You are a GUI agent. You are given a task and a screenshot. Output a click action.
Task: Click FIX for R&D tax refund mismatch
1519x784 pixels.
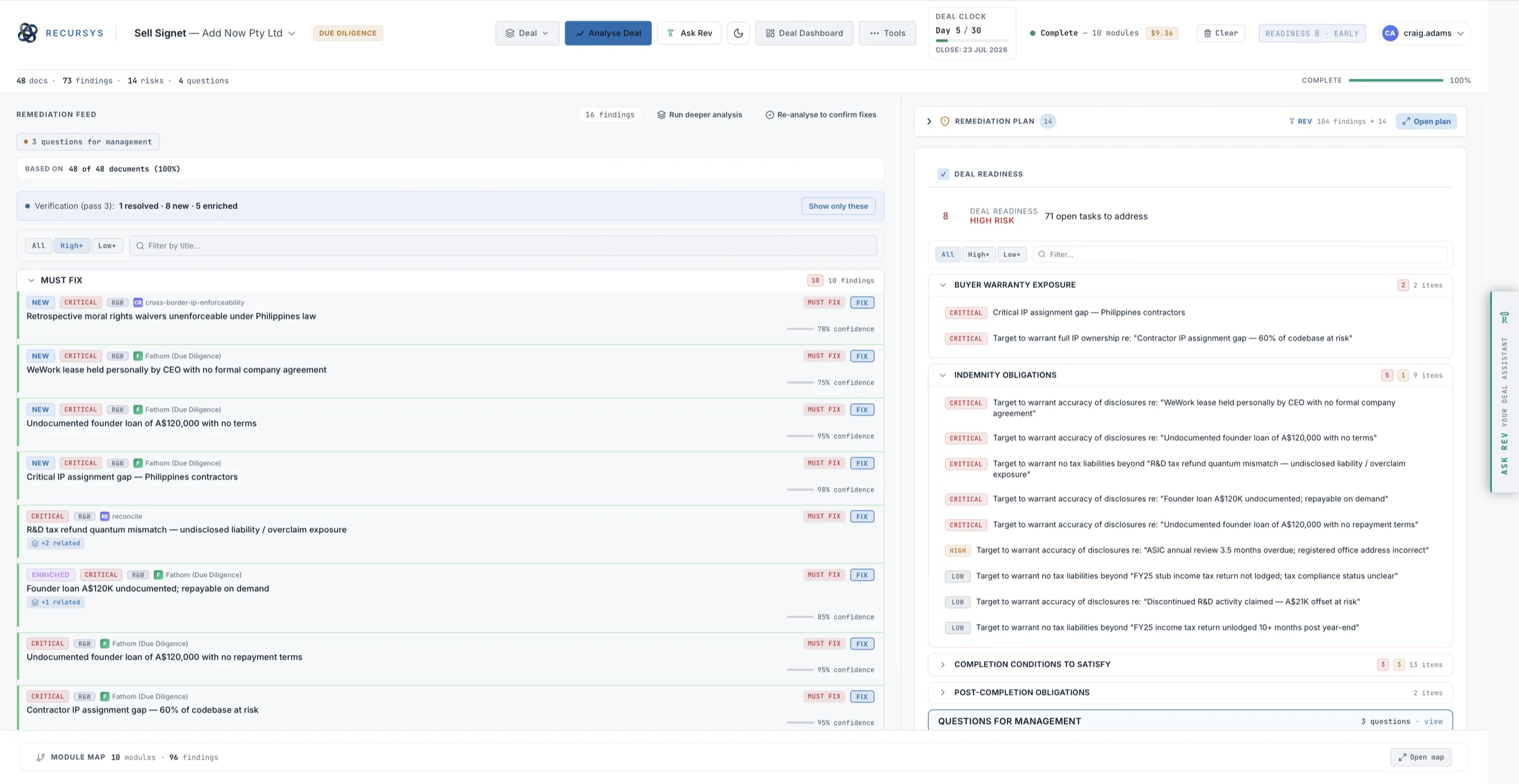coord(862,516)
